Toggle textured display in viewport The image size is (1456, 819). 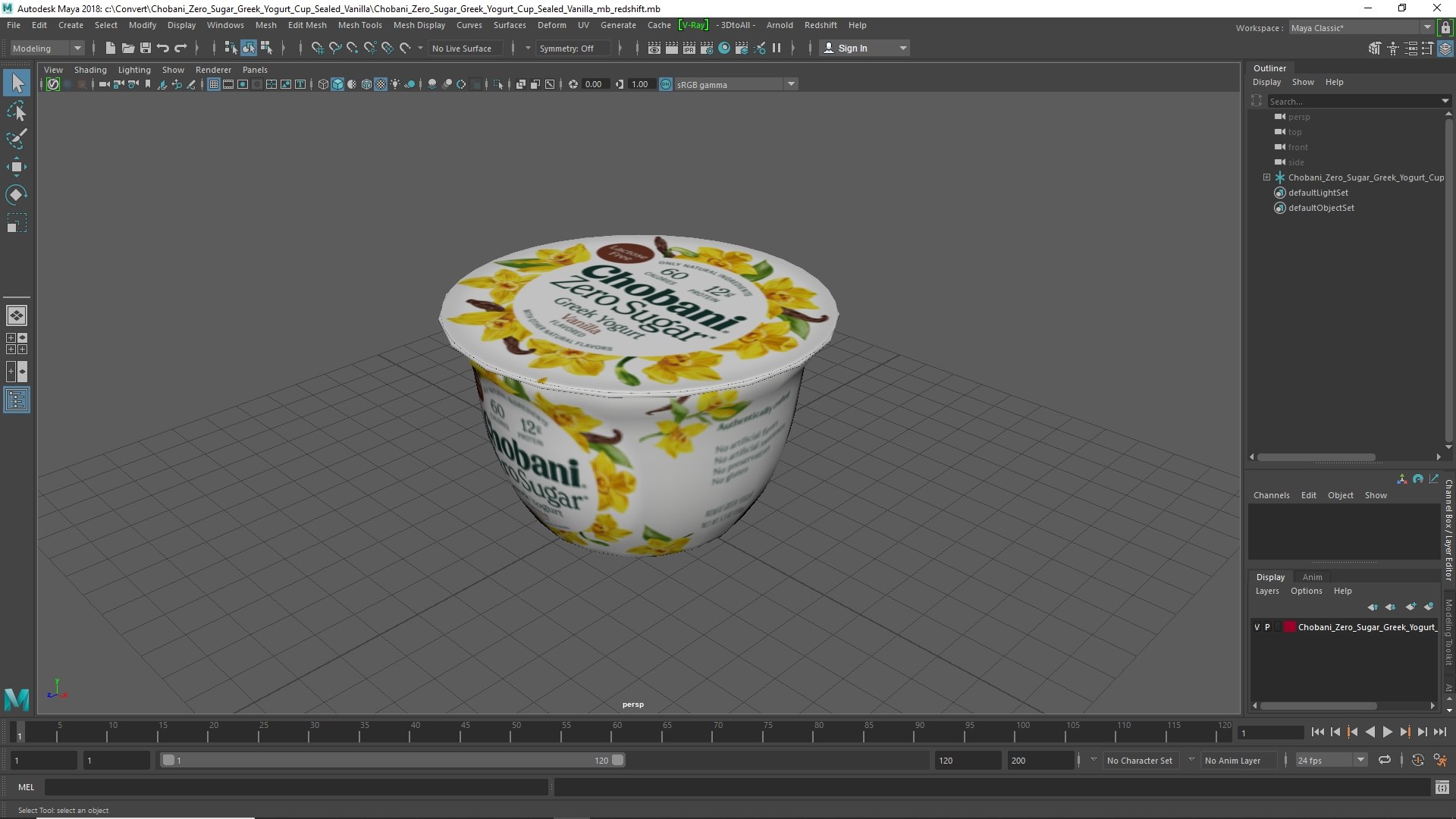[381, 84]
